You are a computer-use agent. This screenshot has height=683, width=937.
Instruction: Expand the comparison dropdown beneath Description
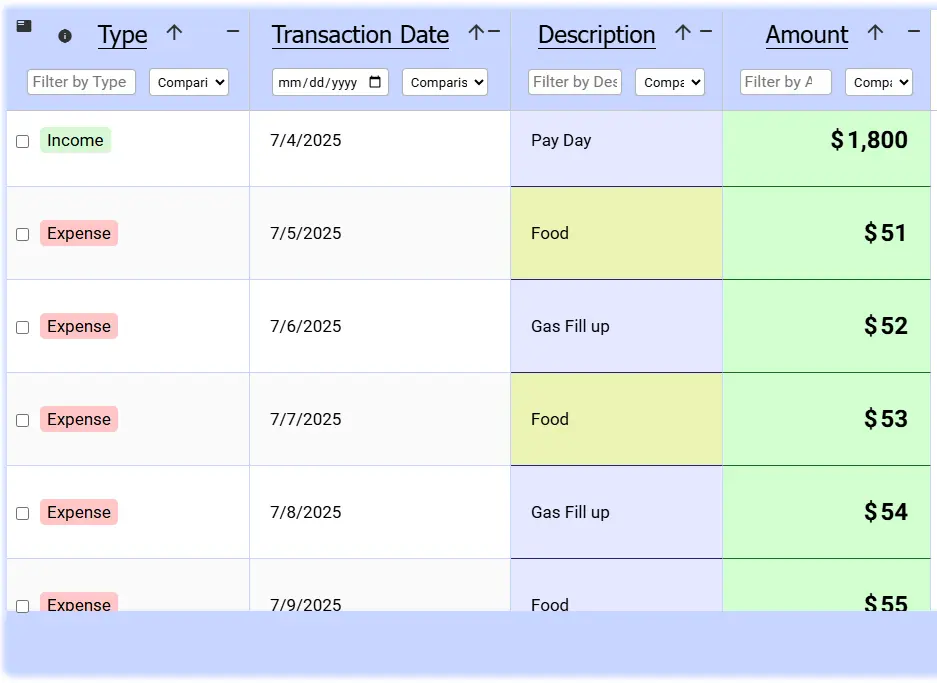[x=669, y=82]
